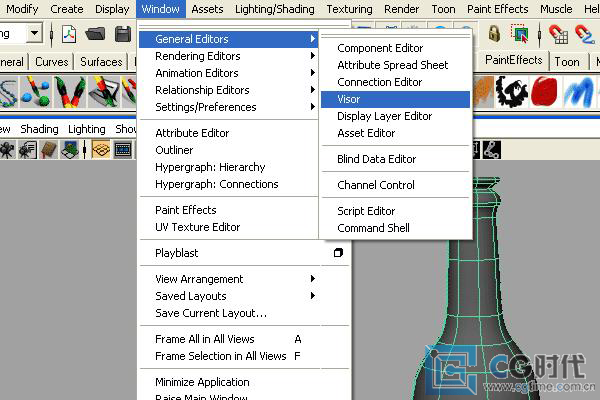
Task: Open the Modify menu
Action: [22, 9]
